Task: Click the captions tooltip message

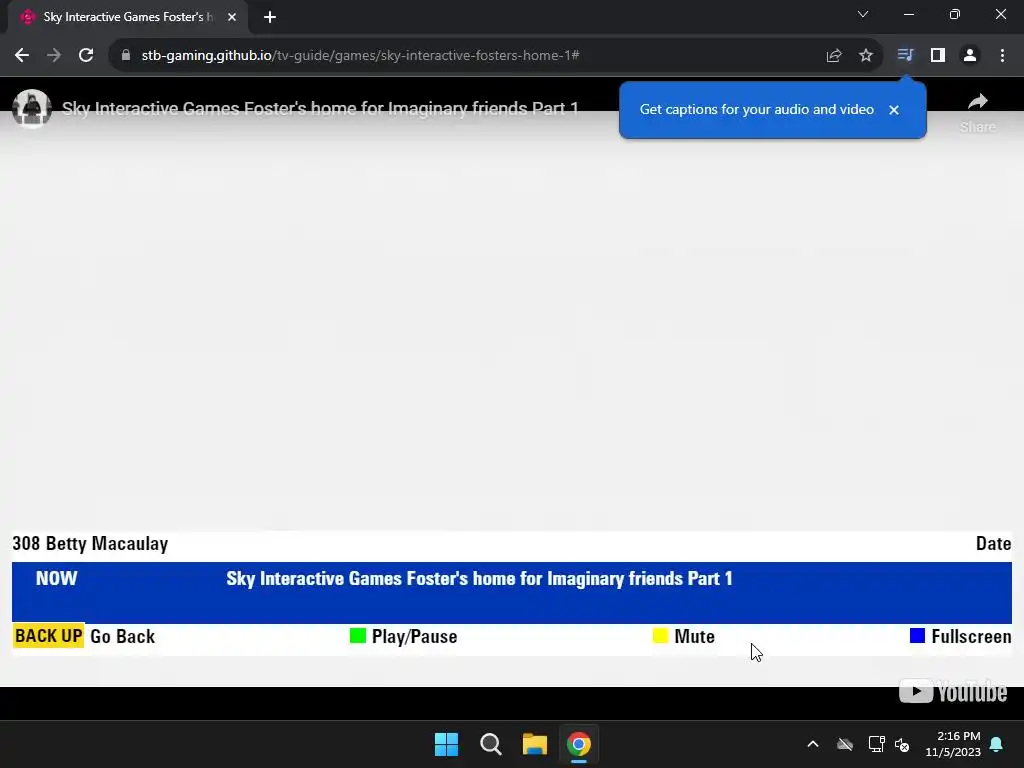Action: pyautogui.click(x=757, y=110)
